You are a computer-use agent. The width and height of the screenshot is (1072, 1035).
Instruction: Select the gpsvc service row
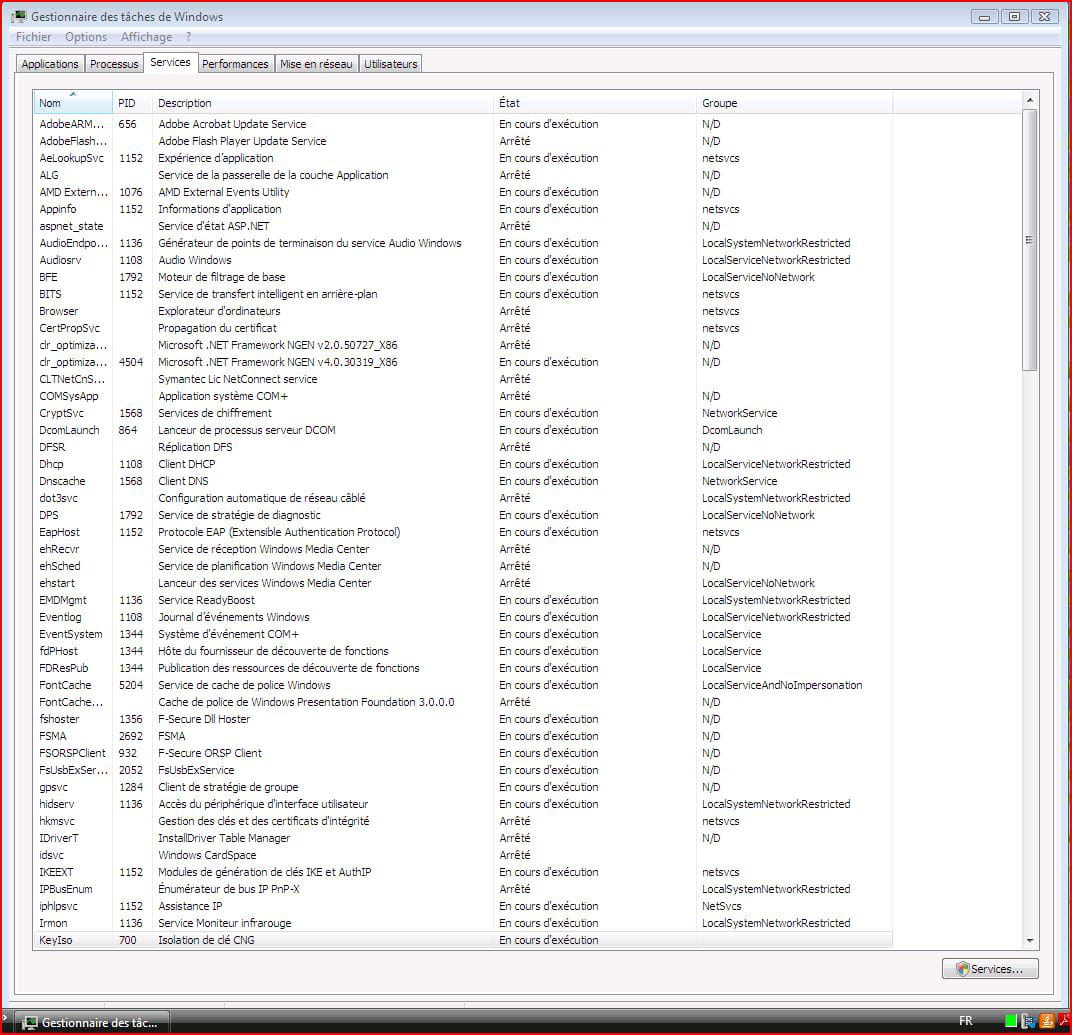click(x=462, y=787)
